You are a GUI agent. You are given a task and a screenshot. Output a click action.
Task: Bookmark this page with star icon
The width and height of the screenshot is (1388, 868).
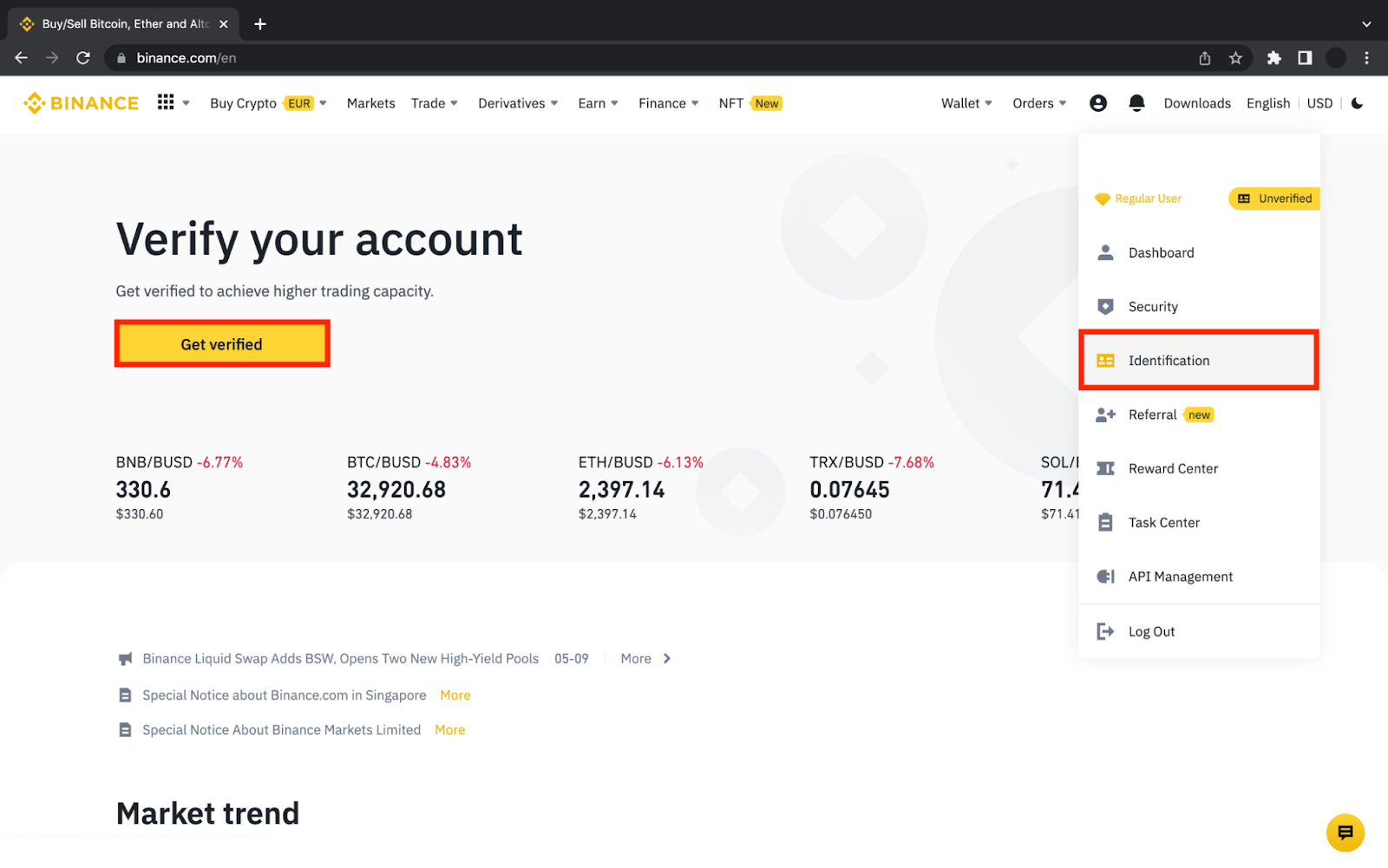pos(1235,58)
